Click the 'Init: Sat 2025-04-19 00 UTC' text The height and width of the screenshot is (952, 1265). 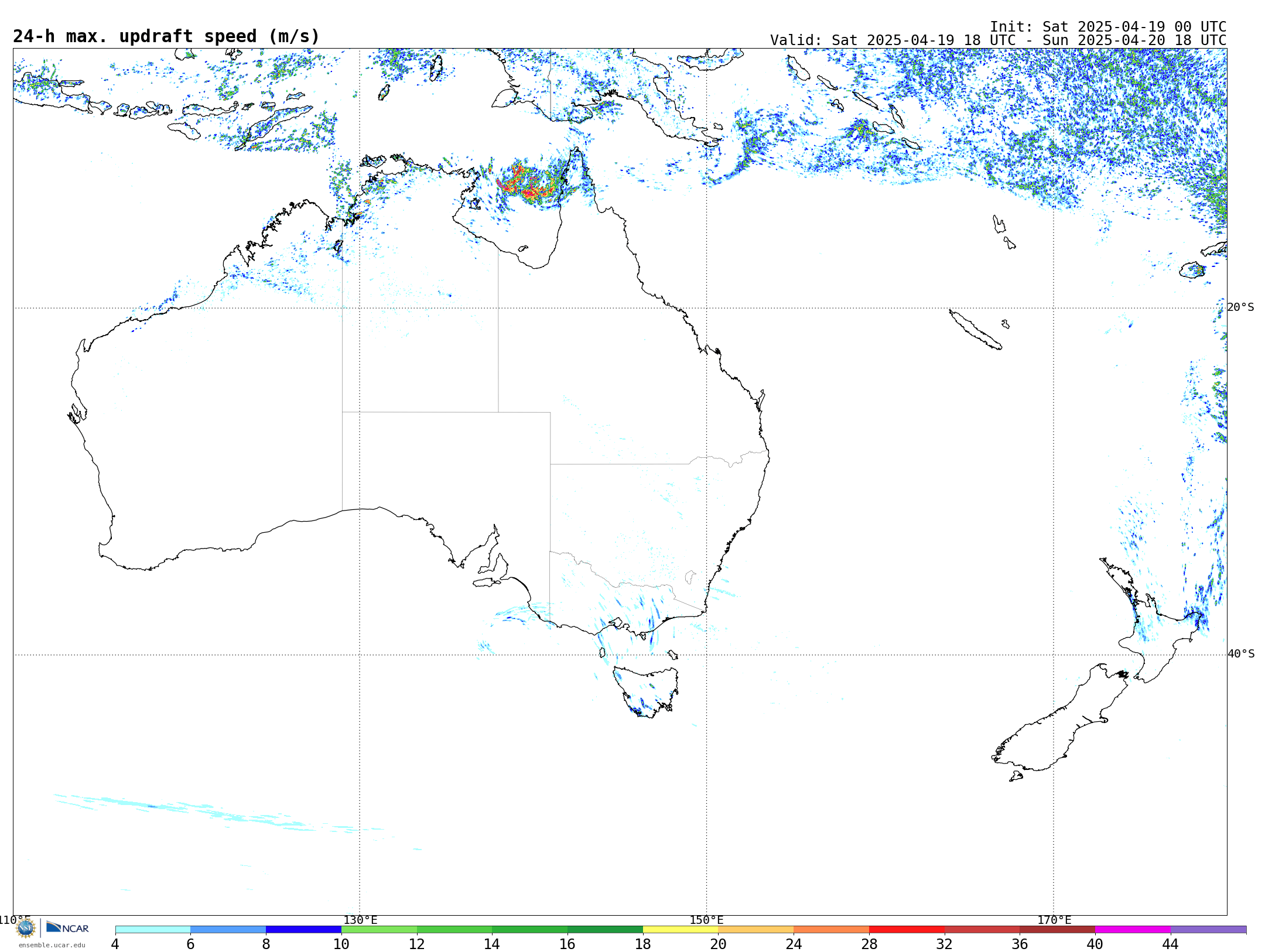tap(1108, 27)
